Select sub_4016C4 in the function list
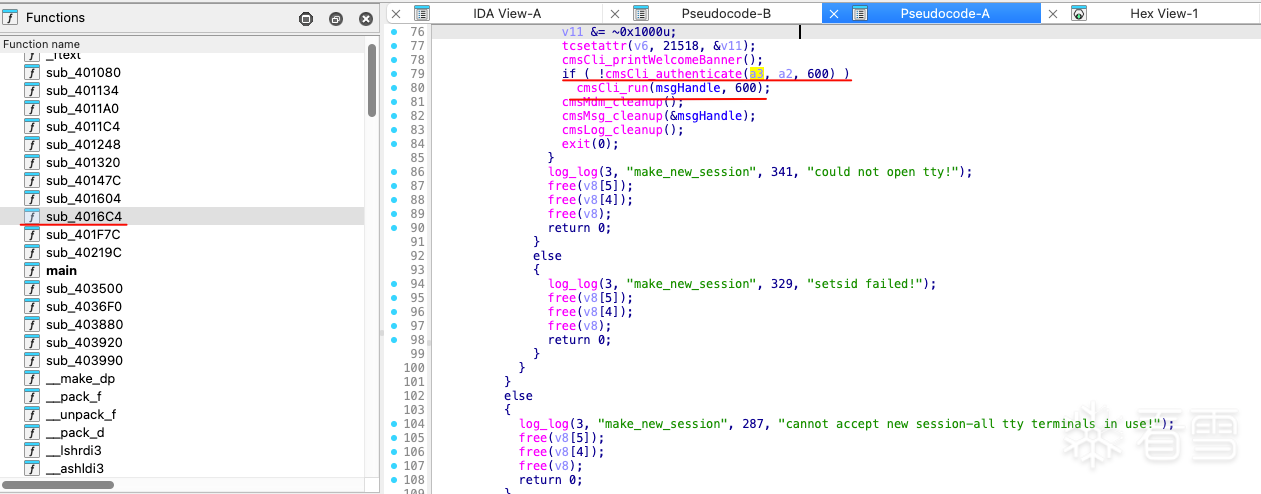Viewport: 1261px width, 494px height. tap(84, 217)
